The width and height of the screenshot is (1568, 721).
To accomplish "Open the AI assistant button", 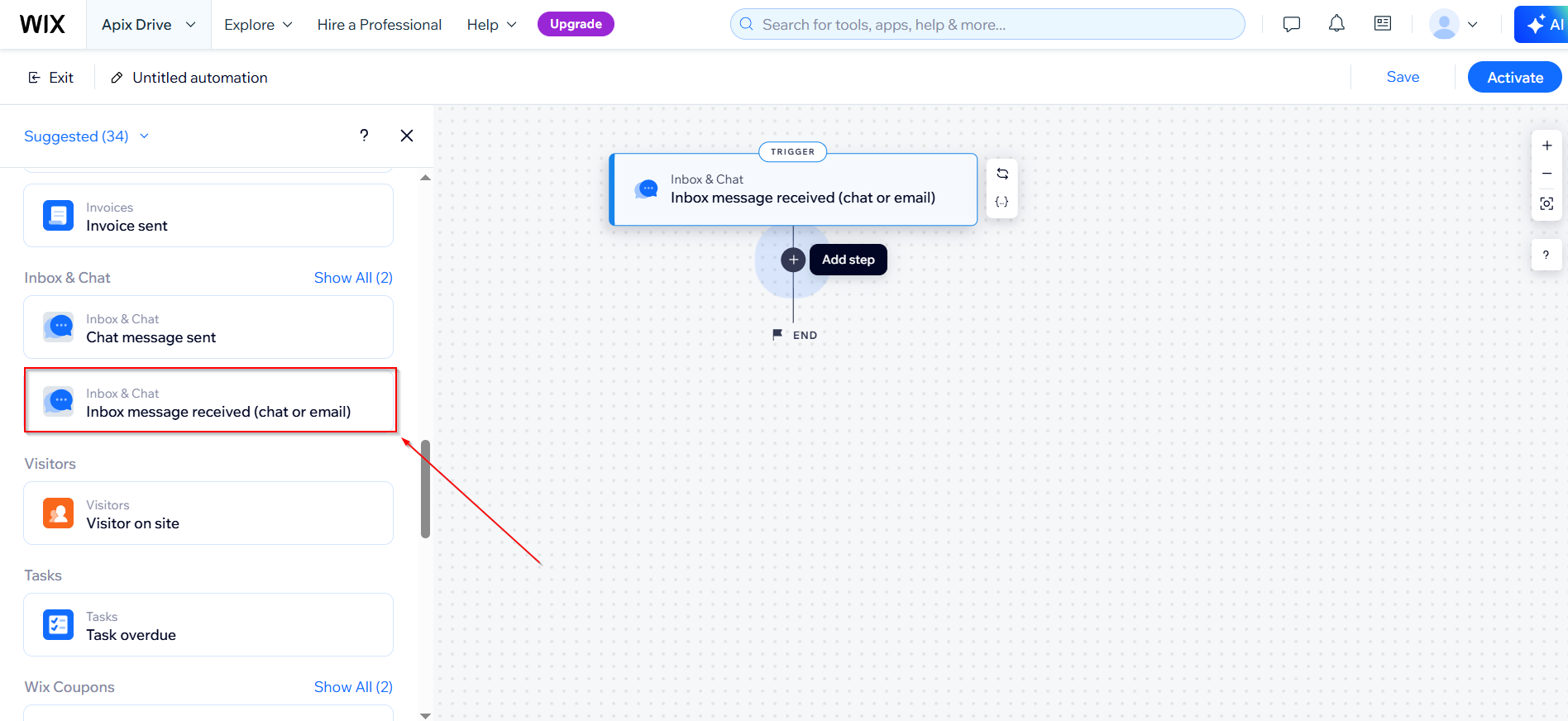I will pos(1543,24).
